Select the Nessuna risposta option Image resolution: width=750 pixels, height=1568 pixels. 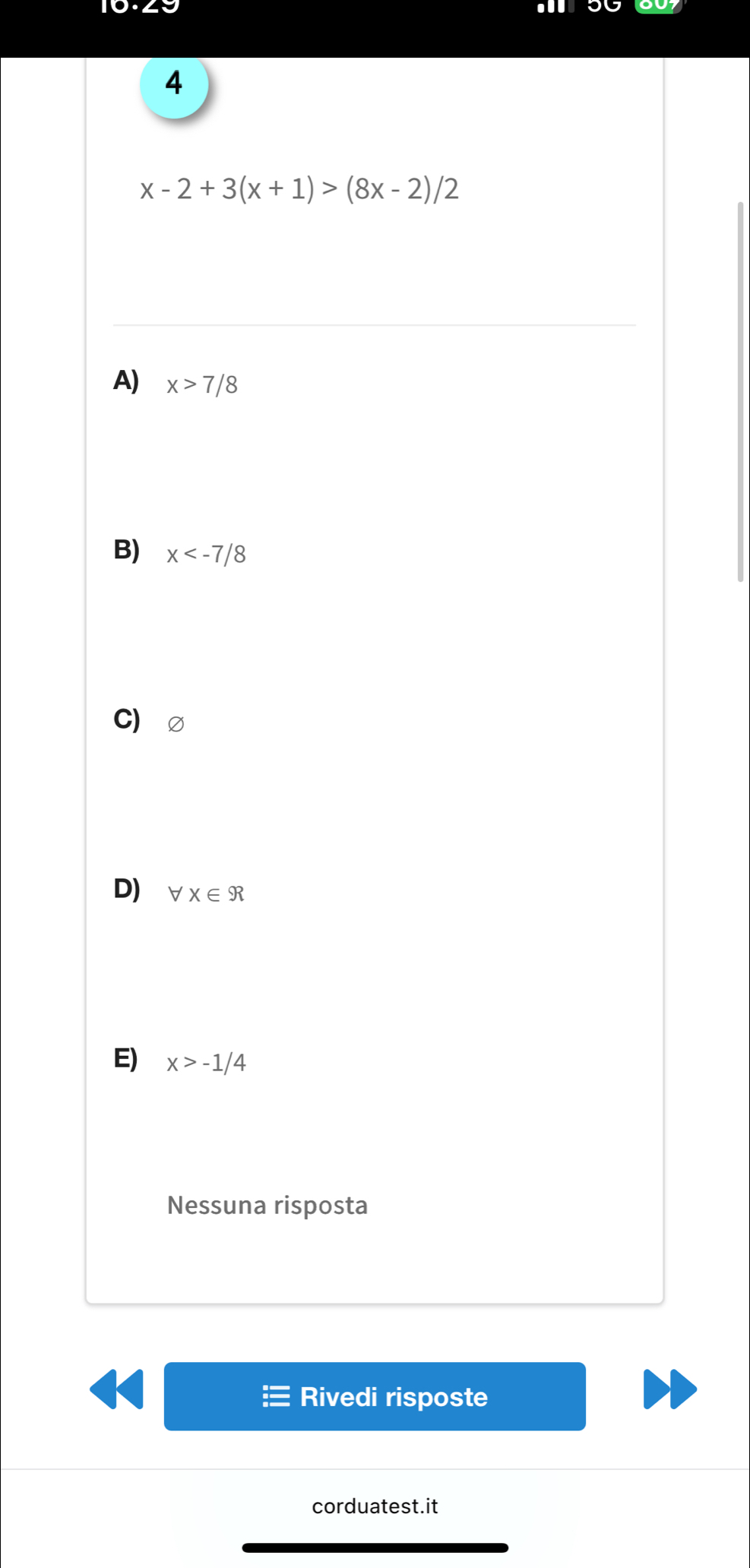pos(267,1205)
